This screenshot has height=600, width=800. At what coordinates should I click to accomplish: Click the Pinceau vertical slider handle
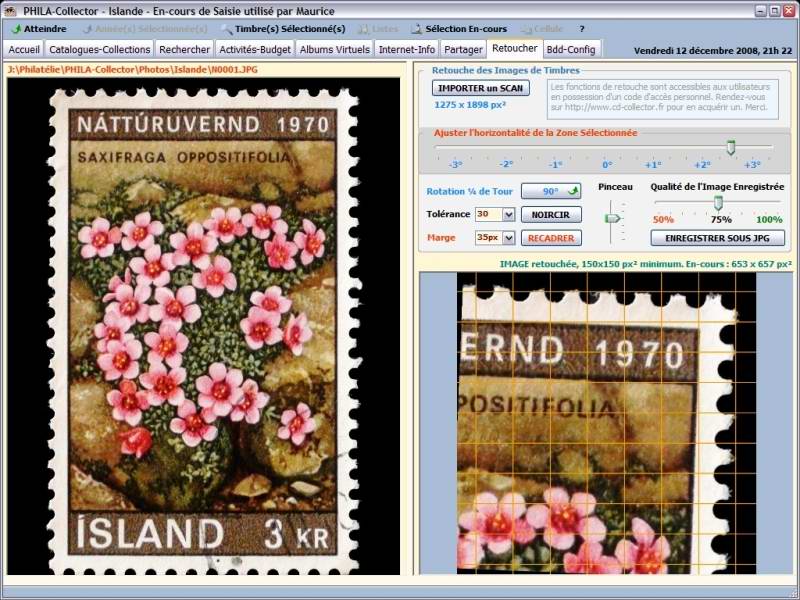[613, 217]
